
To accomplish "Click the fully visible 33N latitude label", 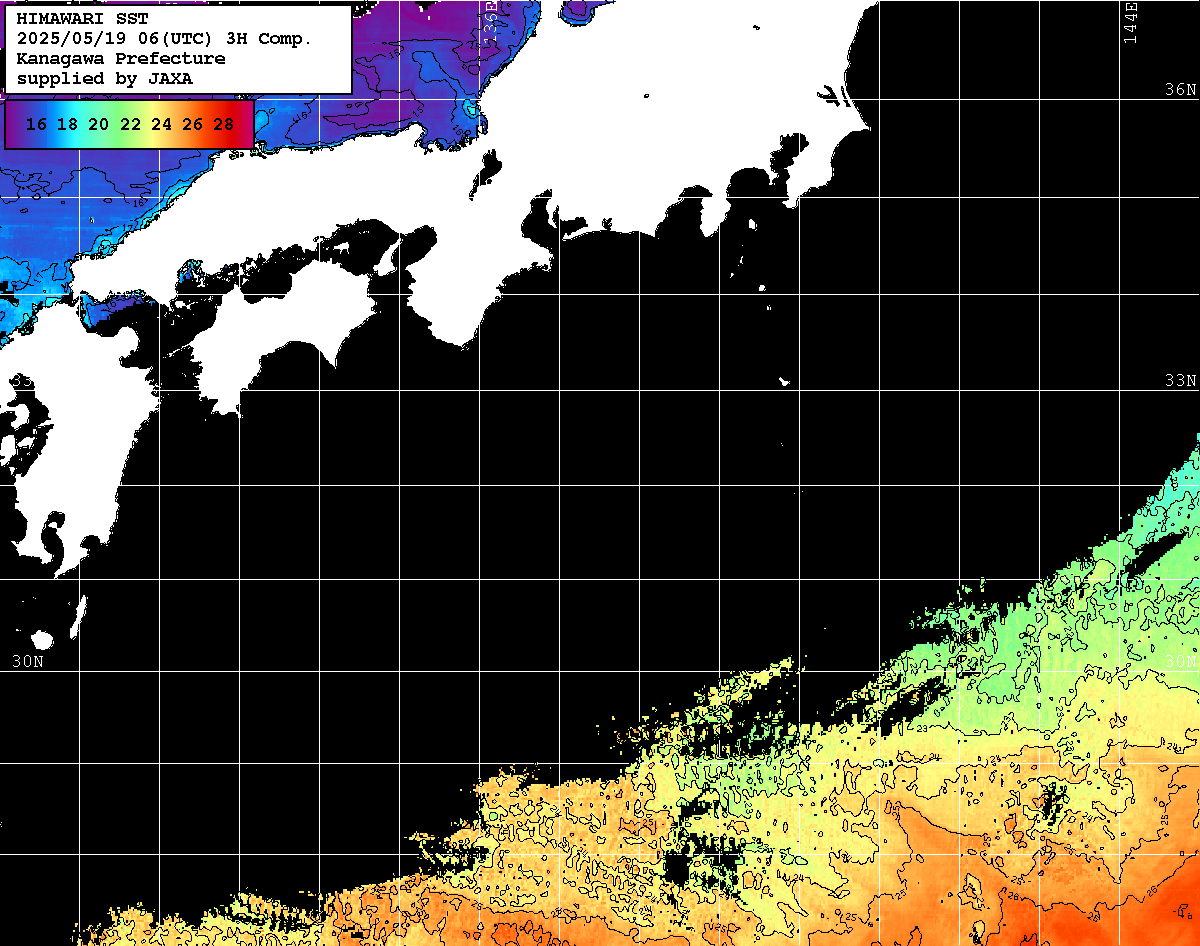I will tap(1179, 381).
